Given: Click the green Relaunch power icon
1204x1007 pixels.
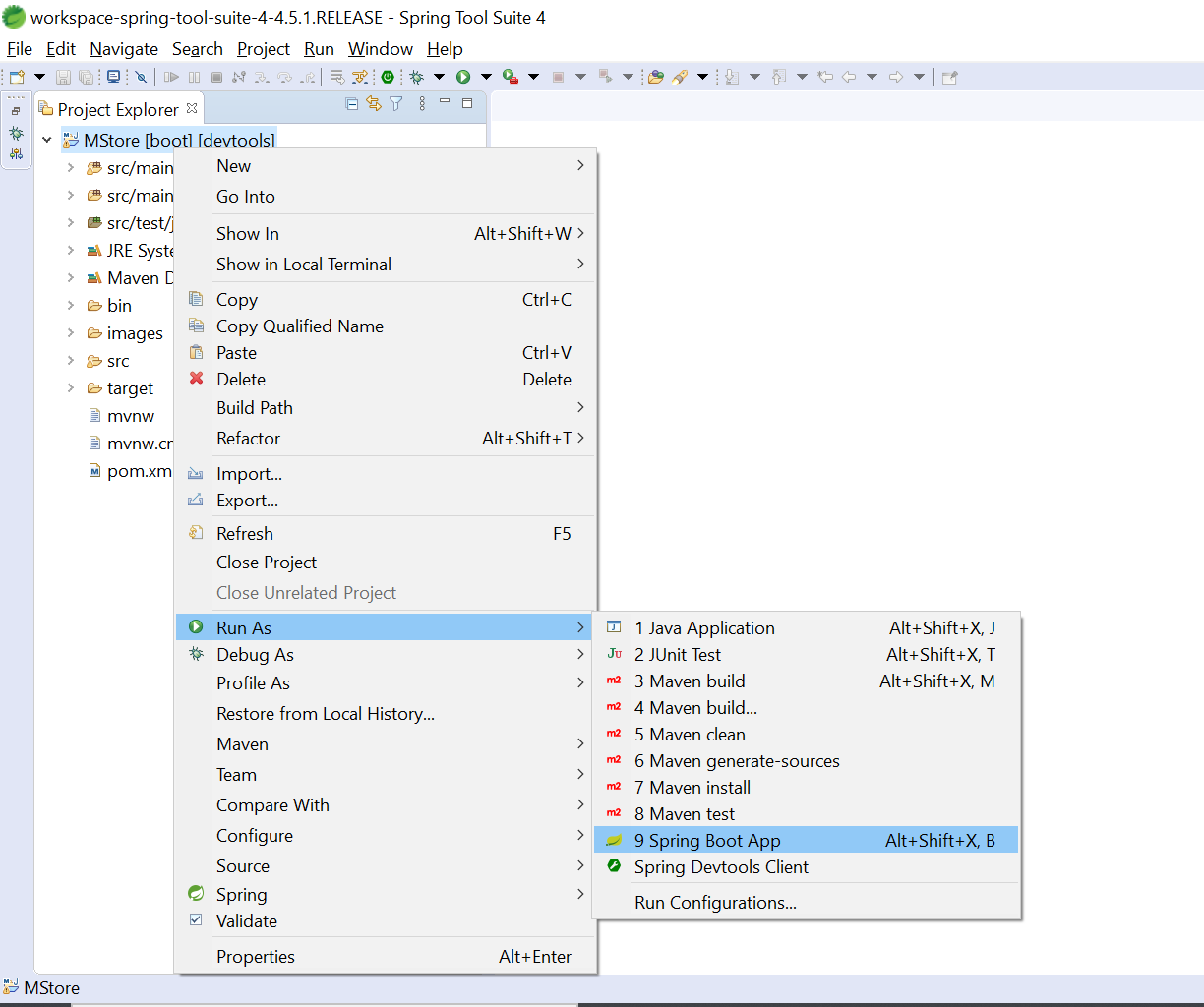Looking at the screenshot, I should (x=388, y=77).
